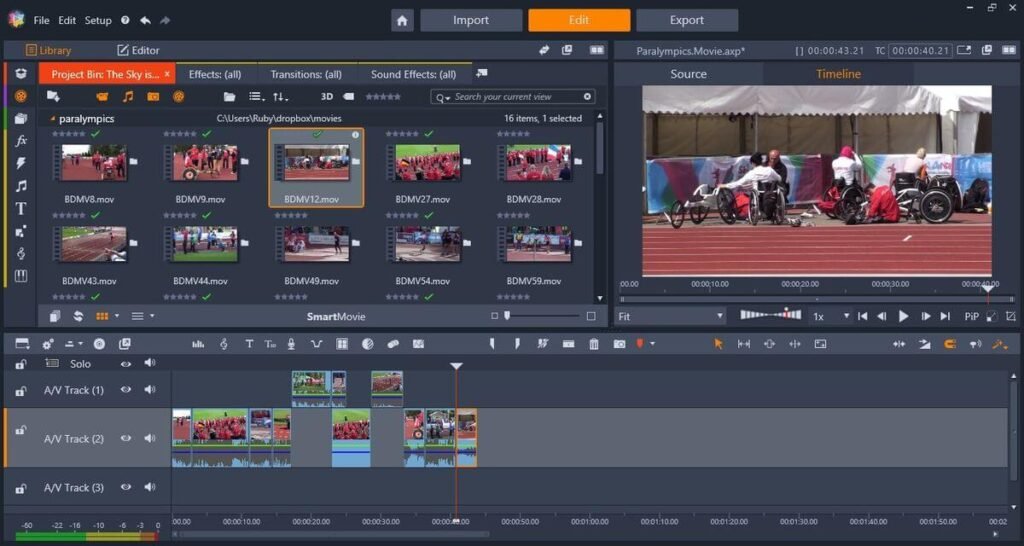This screenshot has height=546, width=1024.
Task: Open the File menu
Action: coord(41,20)
